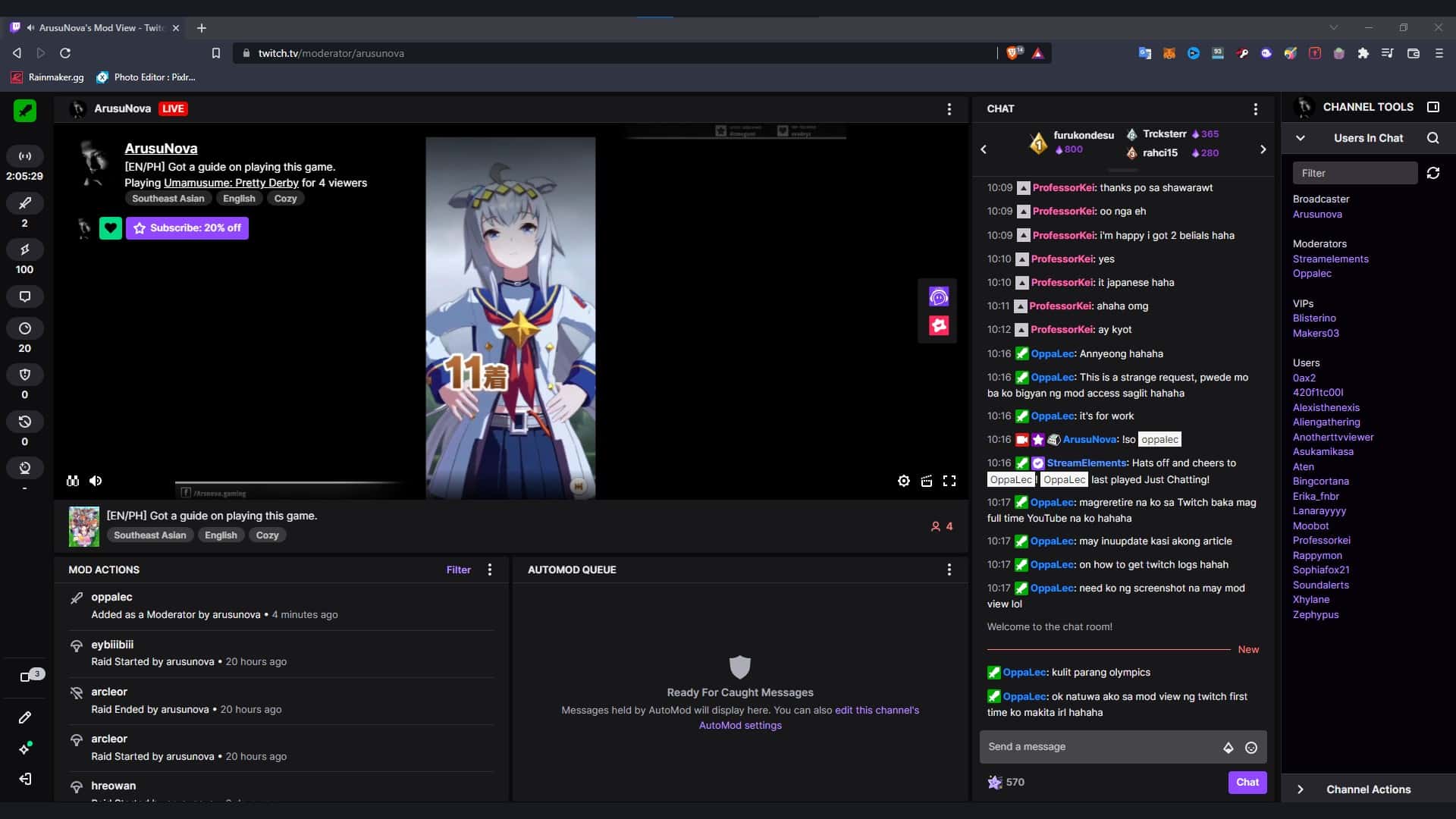
Task: Open the stream uptime live indicator
Action: click(x=25, y=156)
